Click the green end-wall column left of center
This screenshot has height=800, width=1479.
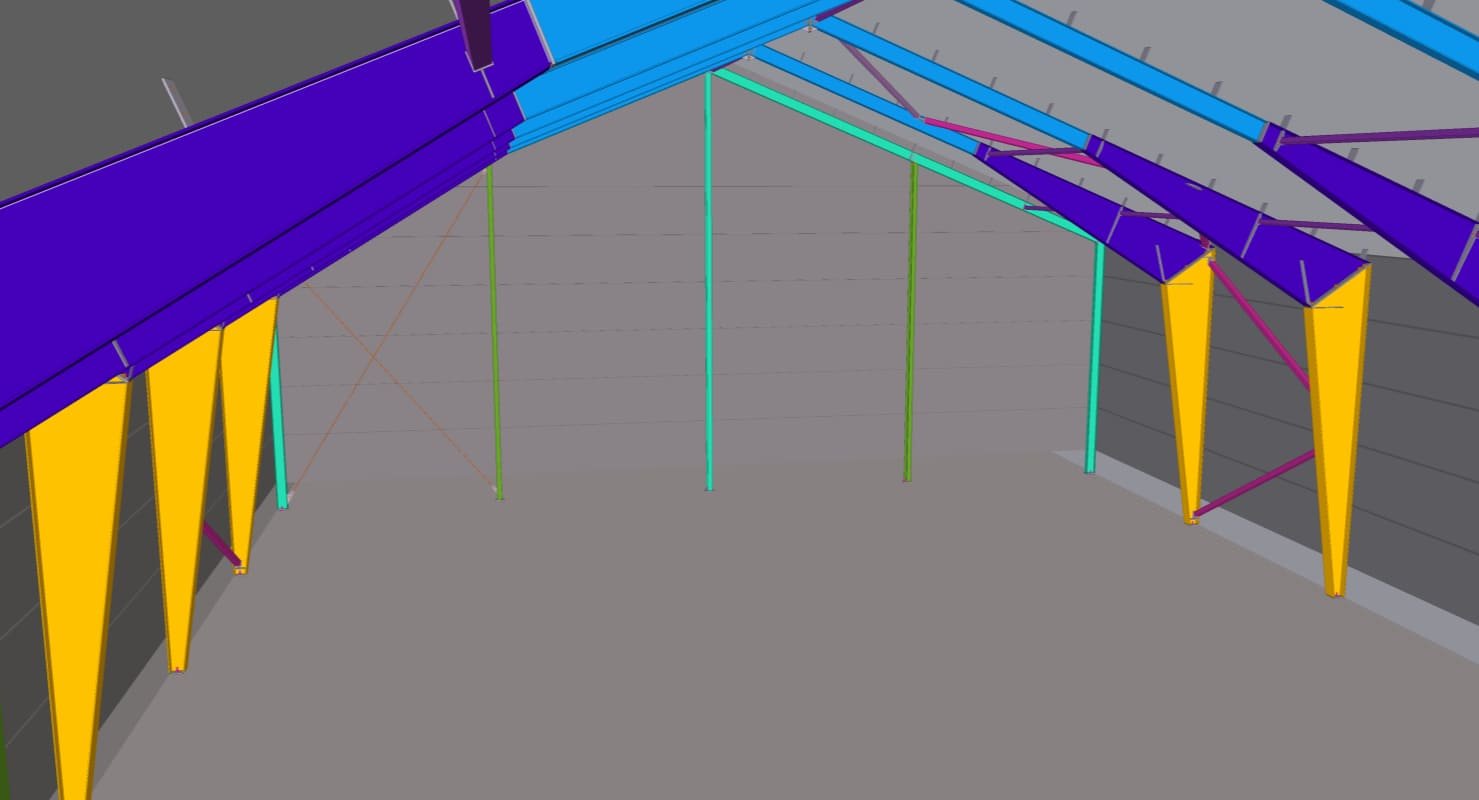click(493, 330)
